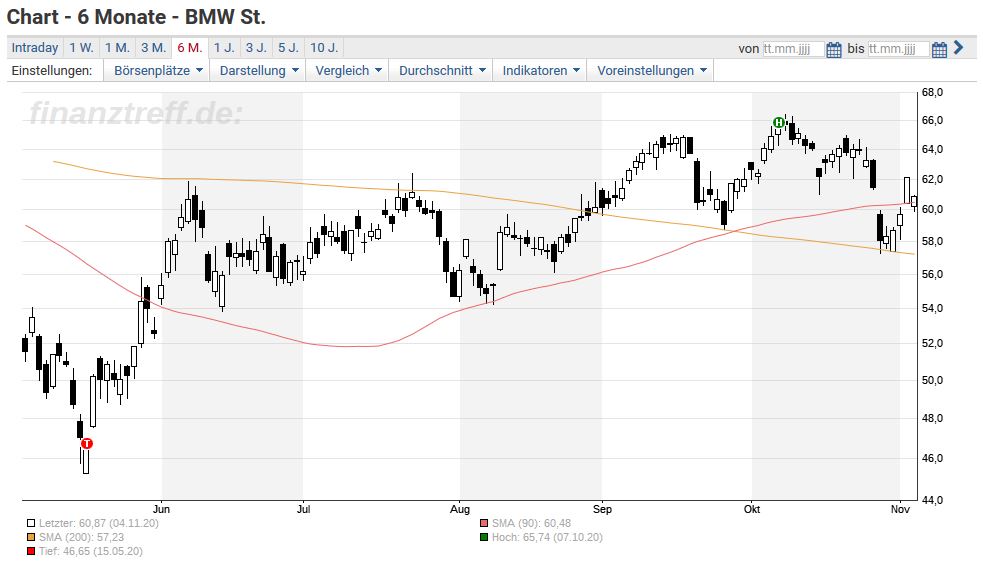Screen dimensions: 983x564
Task: Select the Intraday time range tab
Action: coord(34,48)
